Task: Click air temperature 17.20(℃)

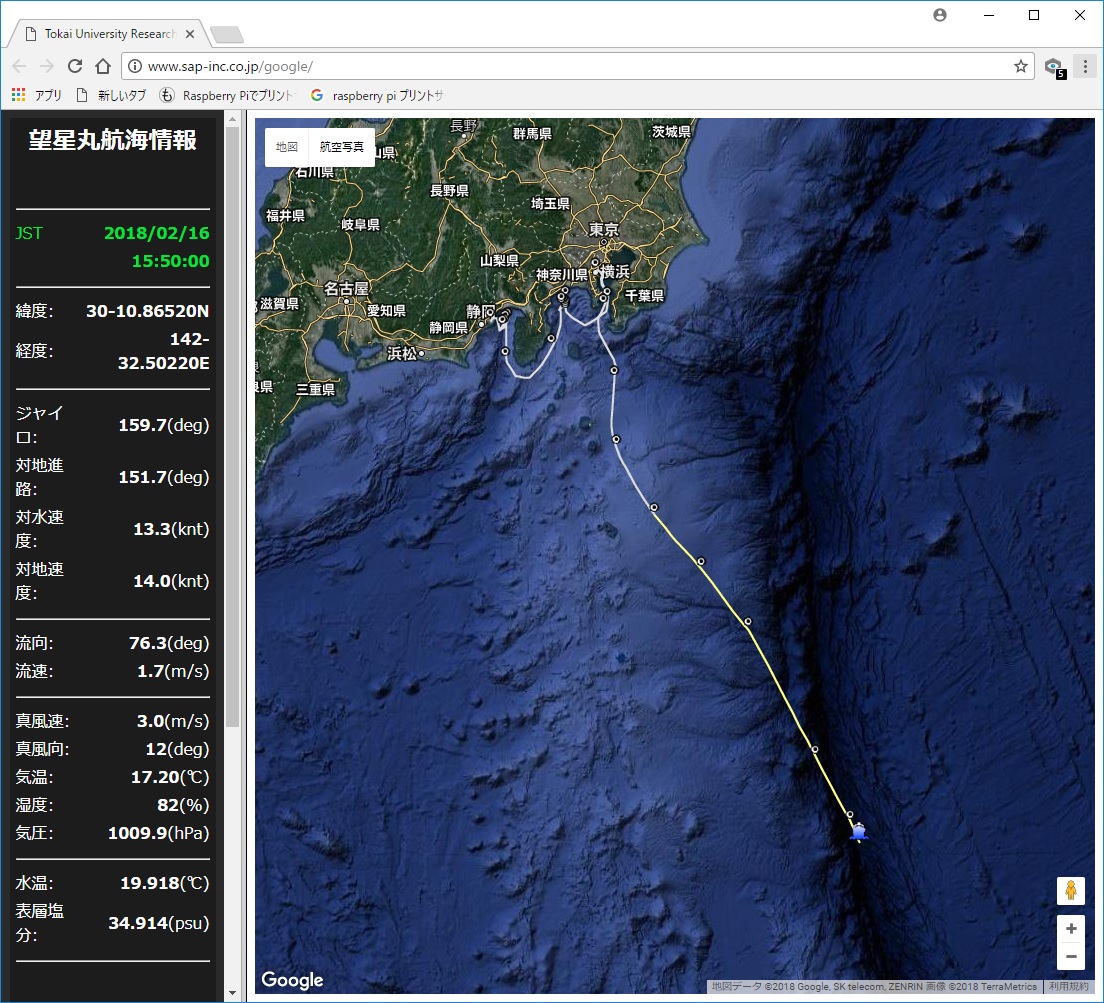Action: pos(170,776)
